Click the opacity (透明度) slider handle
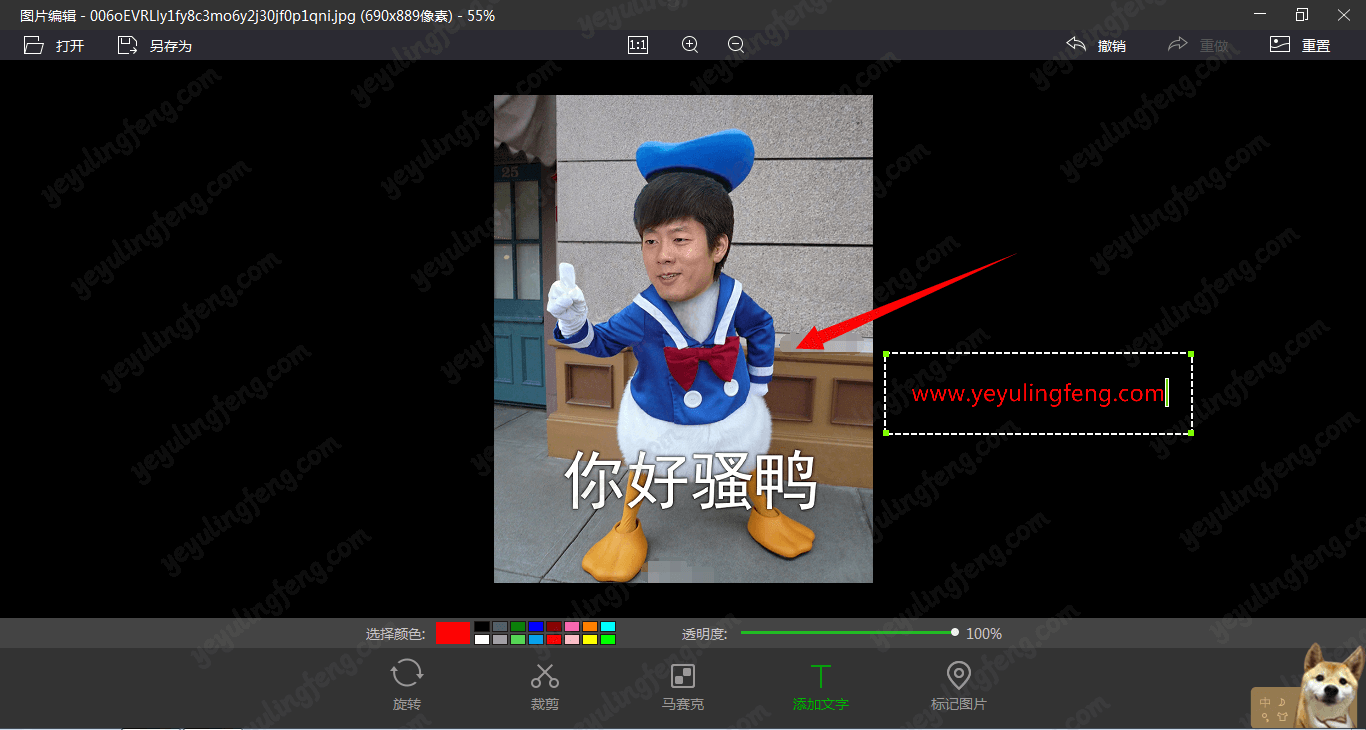This screenshot has height=730, width=1366. click(x=955, y=632)
